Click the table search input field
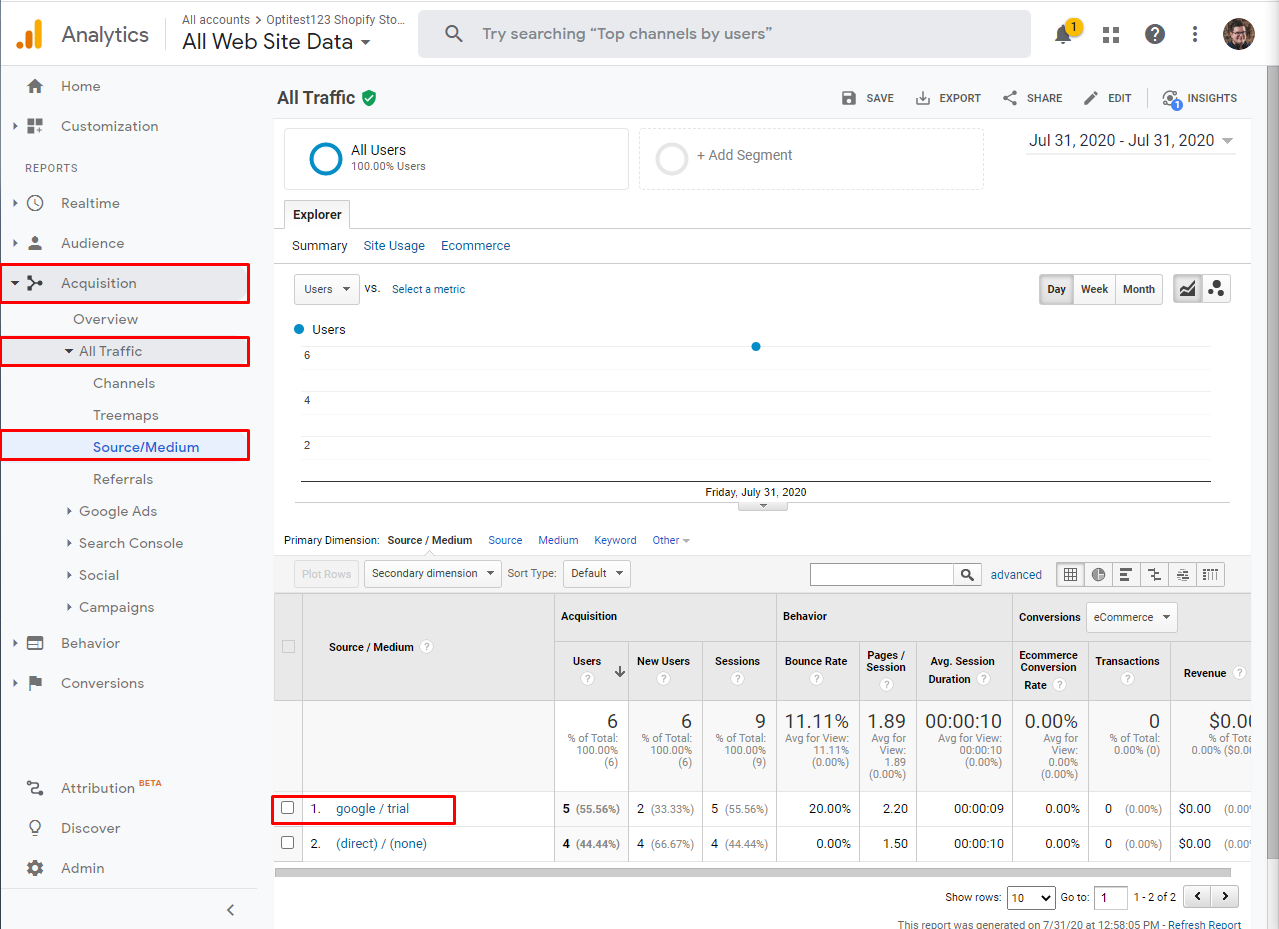 (882, 574)
